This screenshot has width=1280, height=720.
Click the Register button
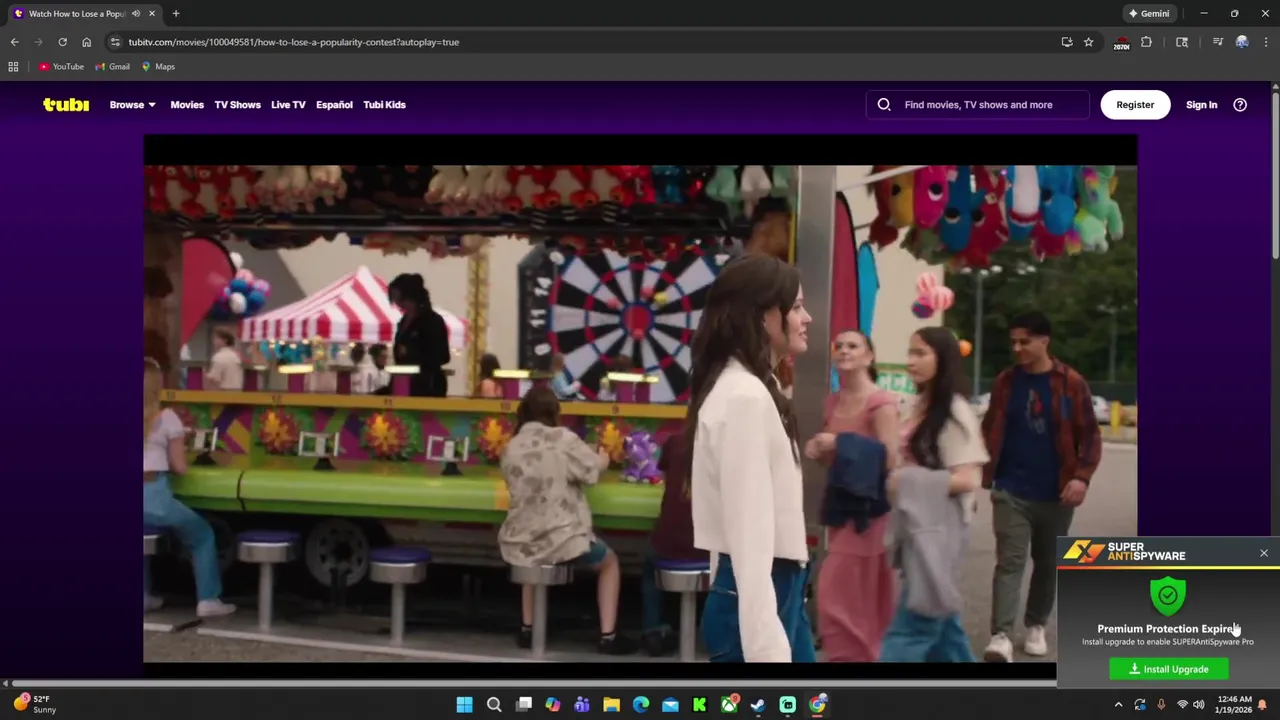(x=1135, y=104)
